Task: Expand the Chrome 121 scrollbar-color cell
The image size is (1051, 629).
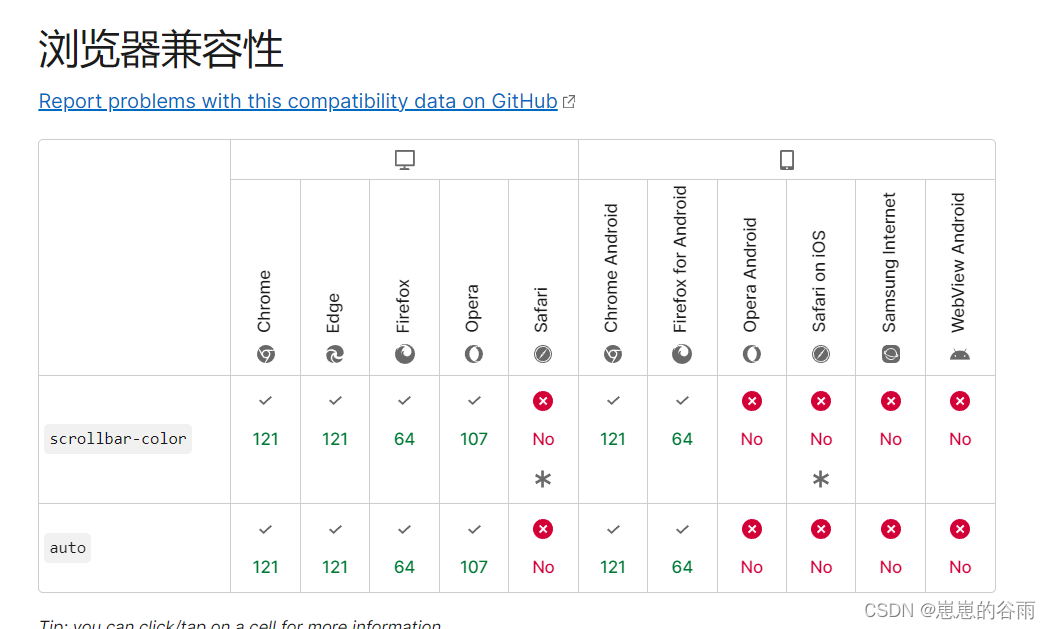Action: tap(265, 440)
